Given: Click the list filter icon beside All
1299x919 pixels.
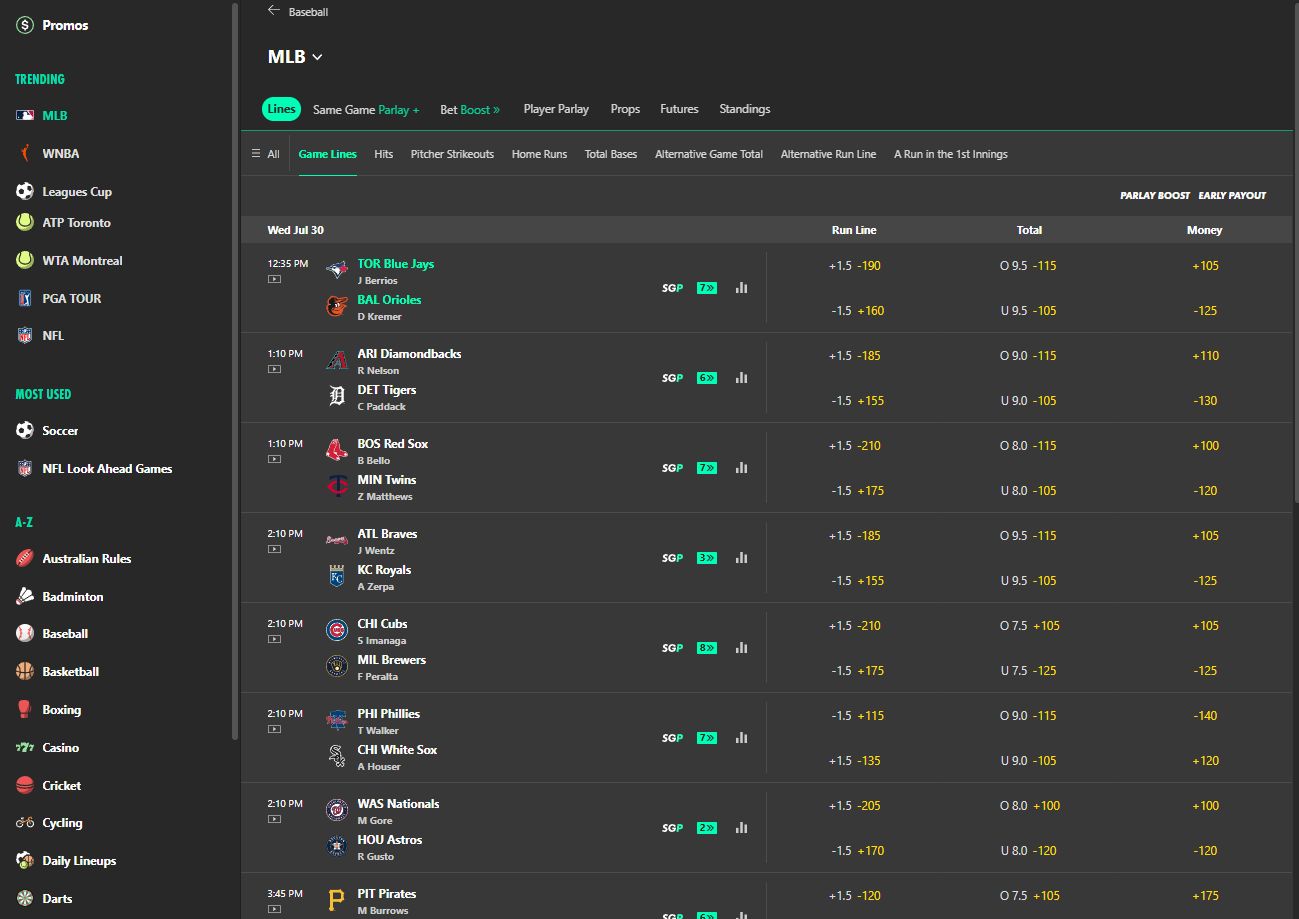Looking at the screenshot, I should pyautogui.click(x=257, y=154).
